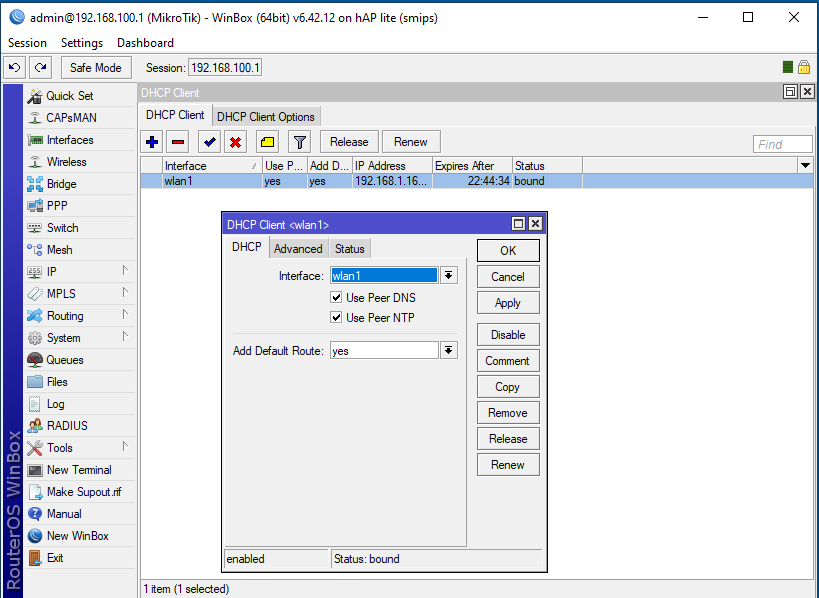Toggle Use Peer DNS checkbox
Screen dimensions: 819x598
(336, 298)
